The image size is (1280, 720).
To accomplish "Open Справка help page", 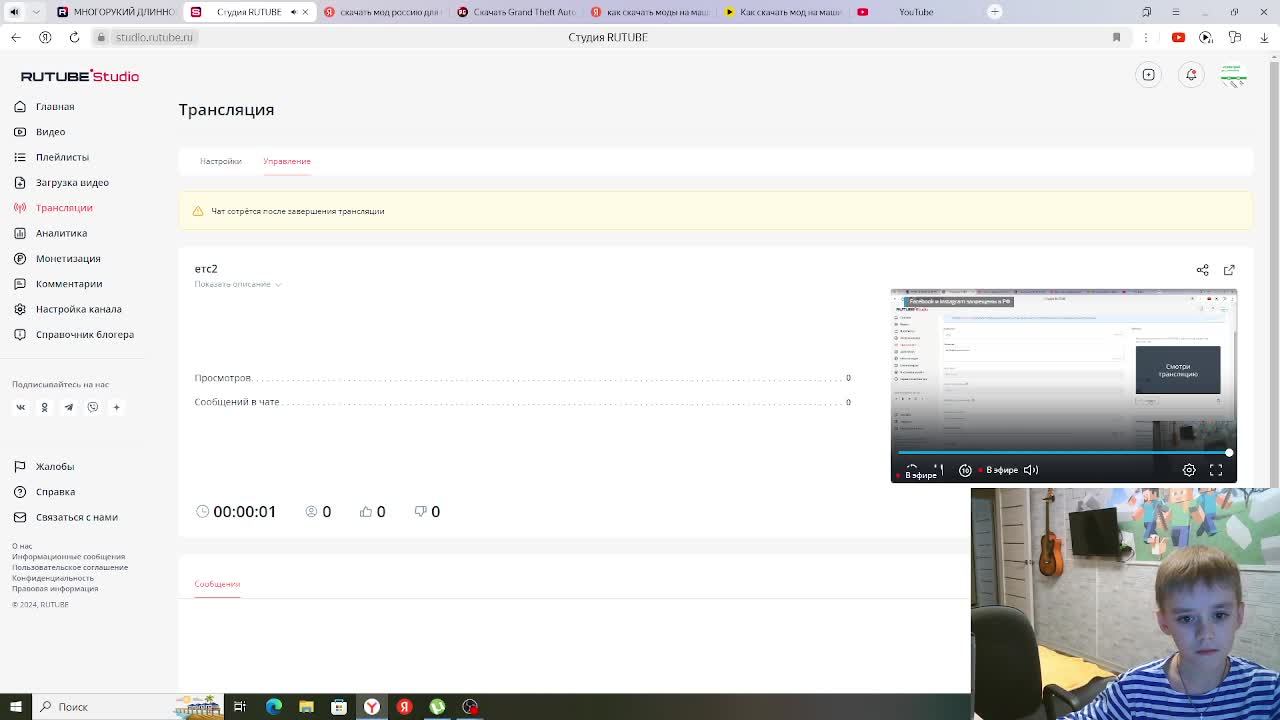I will pyautogui.click(x=55, y=492).
